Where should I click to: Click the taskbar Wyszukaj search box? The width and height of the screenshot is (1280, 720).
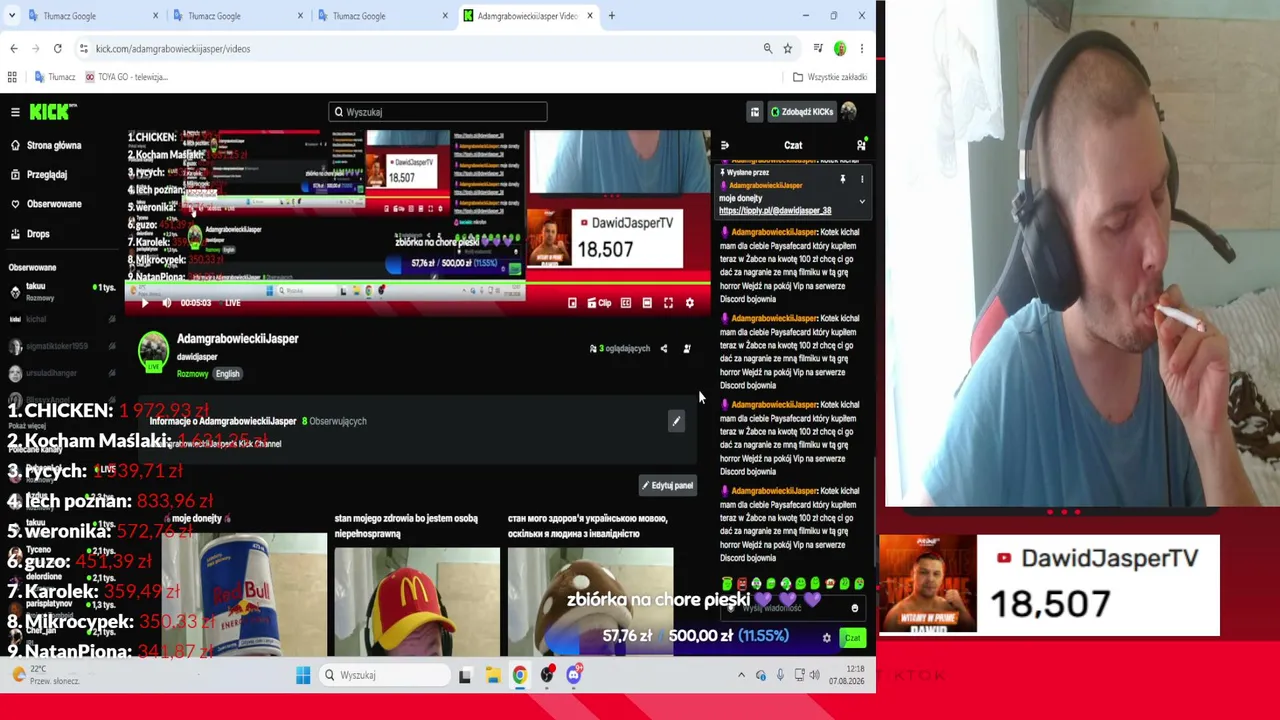385,676
